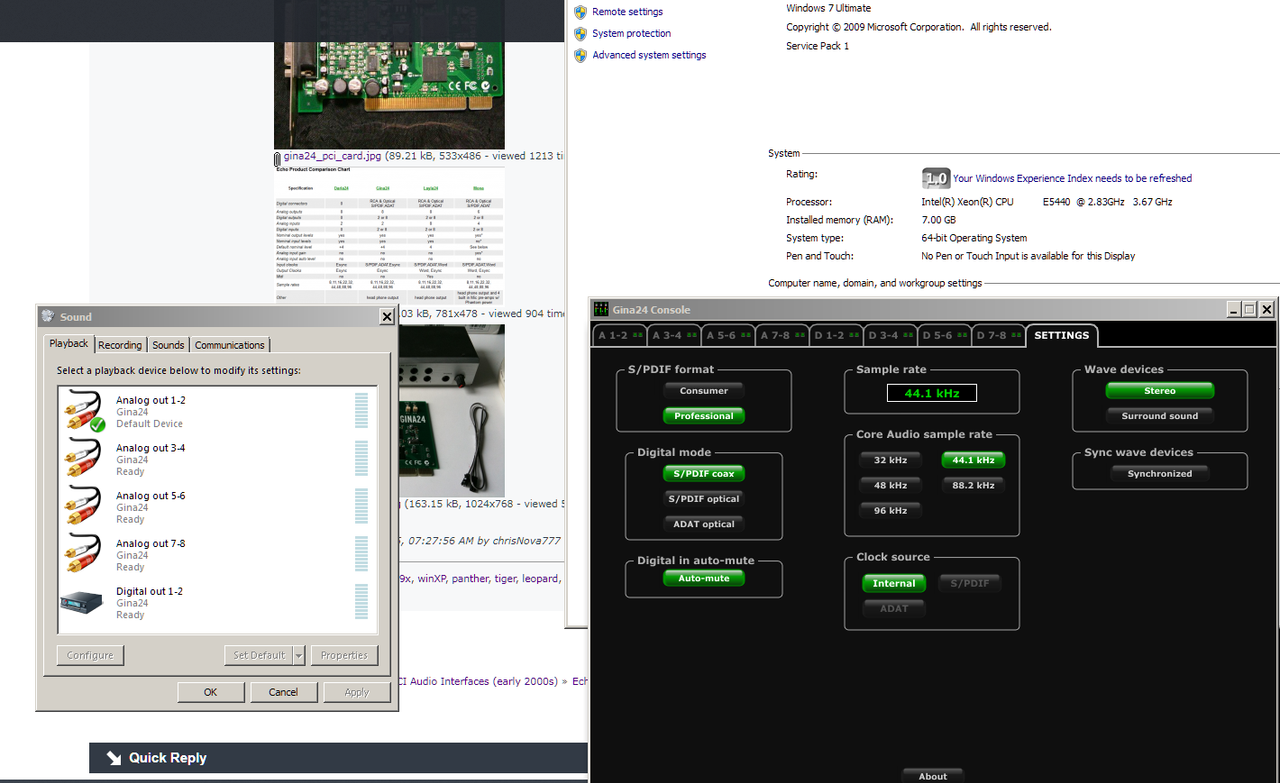The image size is (1280, 783).
Task: Open the A 3-4 console tab
Action: point(673,336)
